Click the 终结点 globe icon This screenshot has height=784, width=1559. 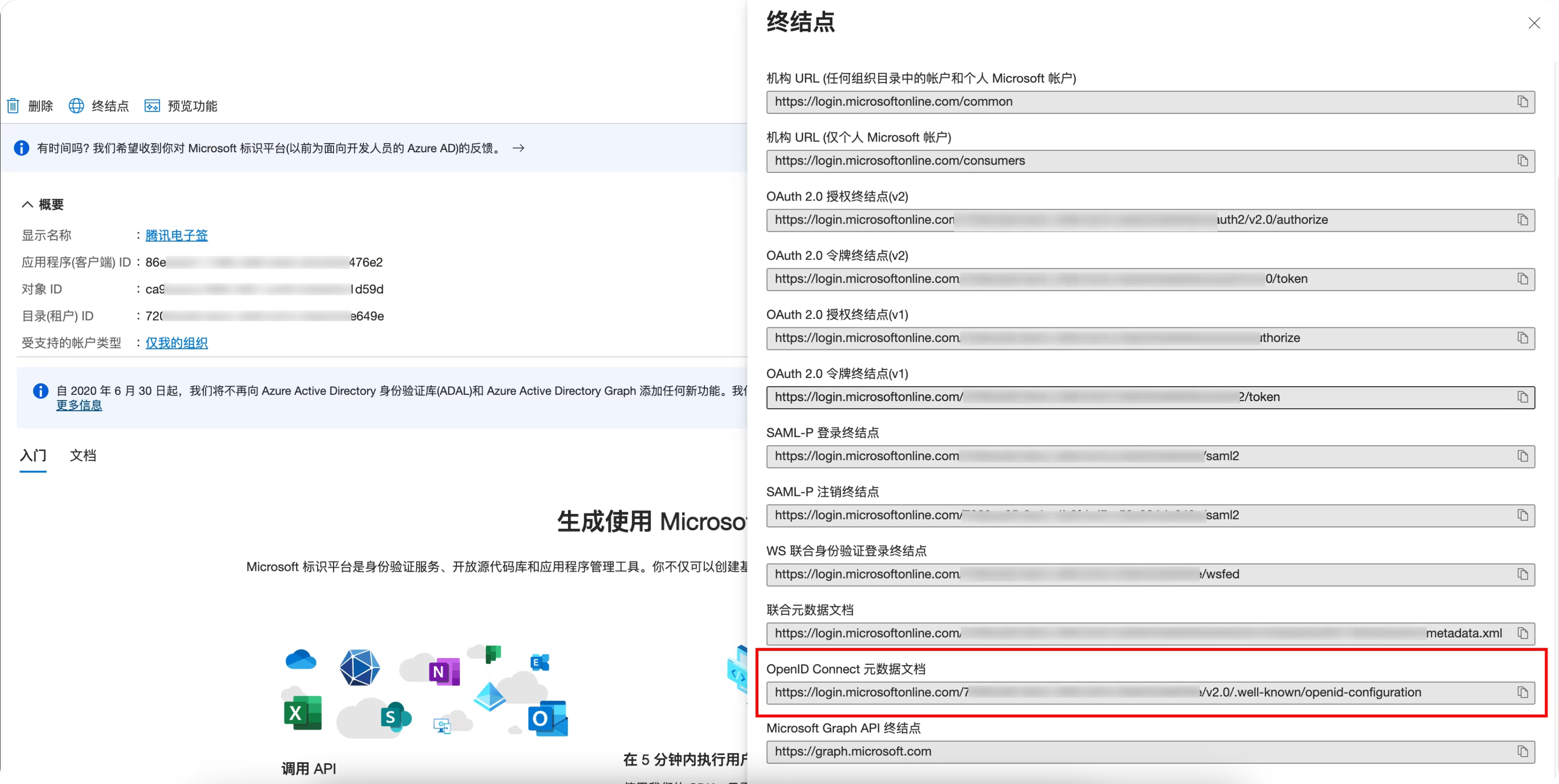pos(76,105)
